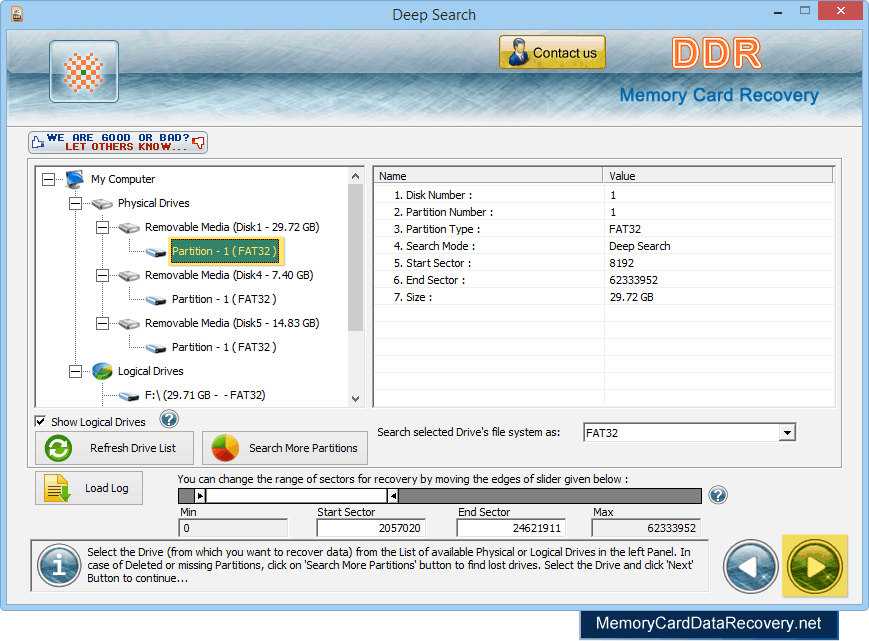Click the Start Sector input field

[x=371, y=528]
